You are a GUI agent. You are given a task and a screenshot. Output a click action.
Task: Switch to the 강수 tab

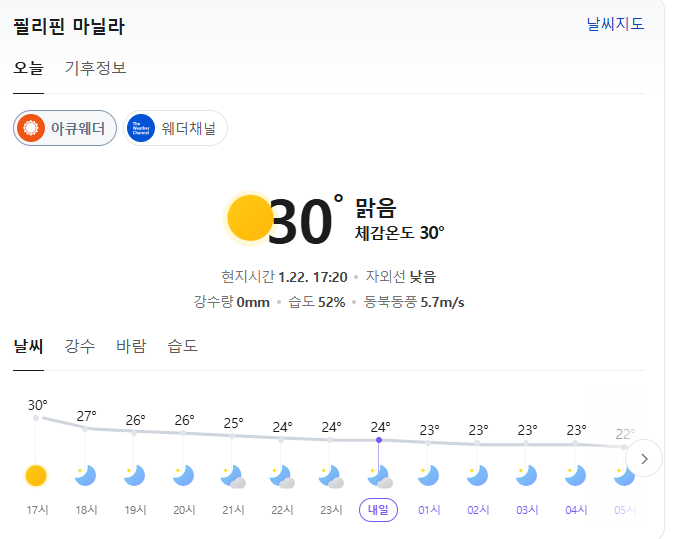80,346
